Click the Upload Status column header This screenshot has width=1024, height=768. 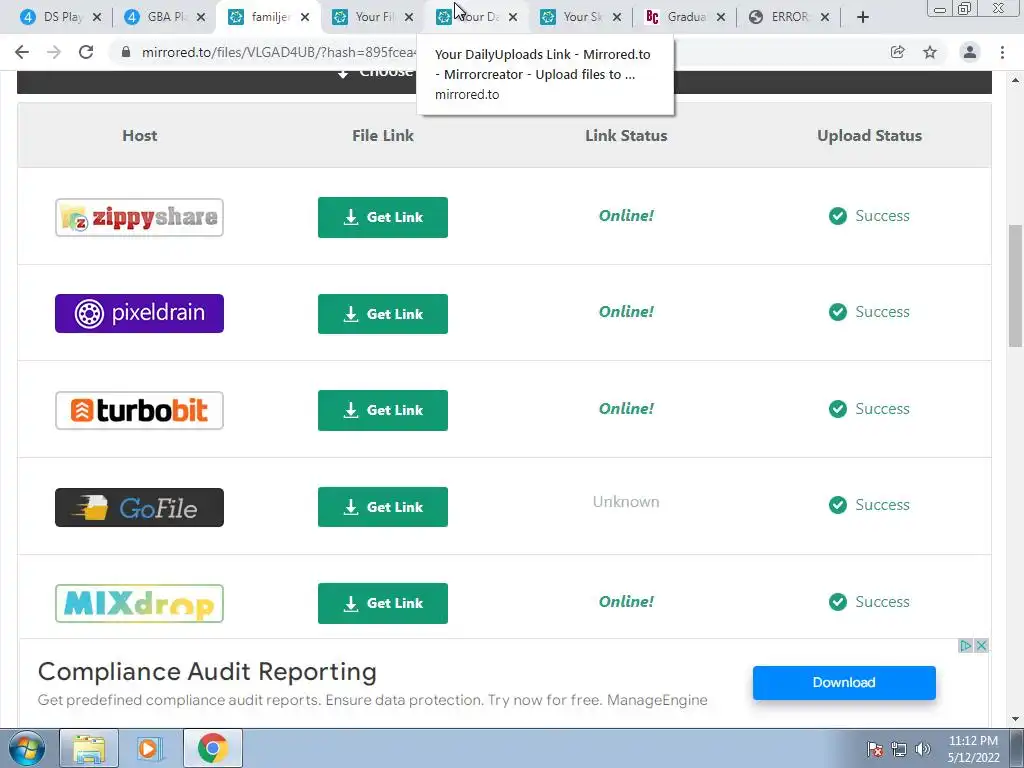pos(870,135)
